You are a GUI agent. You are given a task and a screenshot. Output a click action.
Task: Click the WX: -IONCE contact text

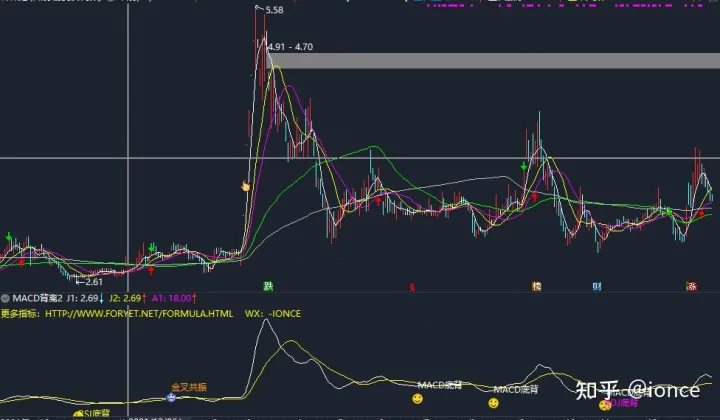tap(273, 313)
